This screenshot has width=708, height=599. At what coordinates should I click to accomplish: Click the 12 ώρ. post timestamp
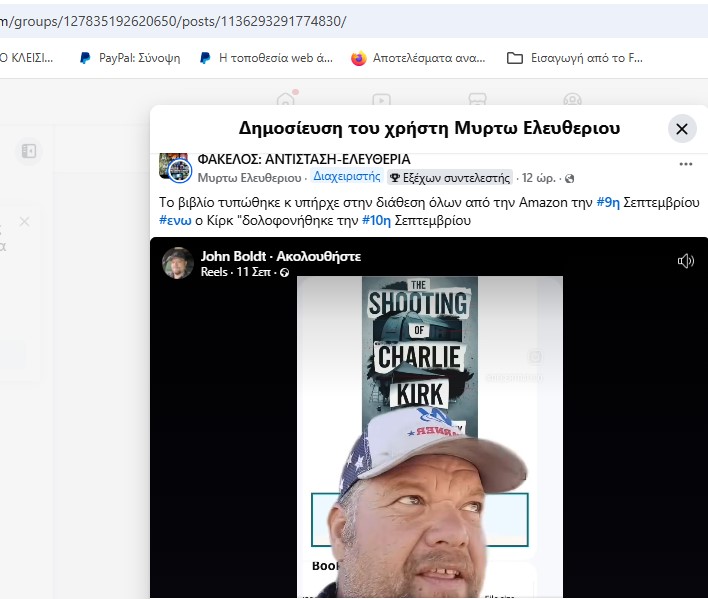[539, 178]
